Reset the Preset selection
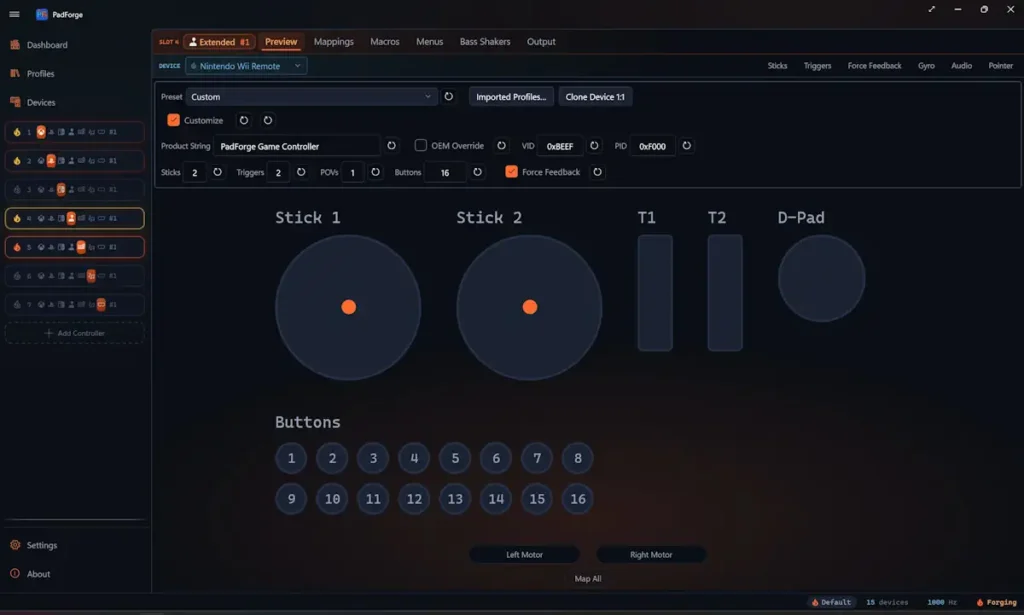The width and height of the screenshot is (1024, 615). tap(449, 97)
